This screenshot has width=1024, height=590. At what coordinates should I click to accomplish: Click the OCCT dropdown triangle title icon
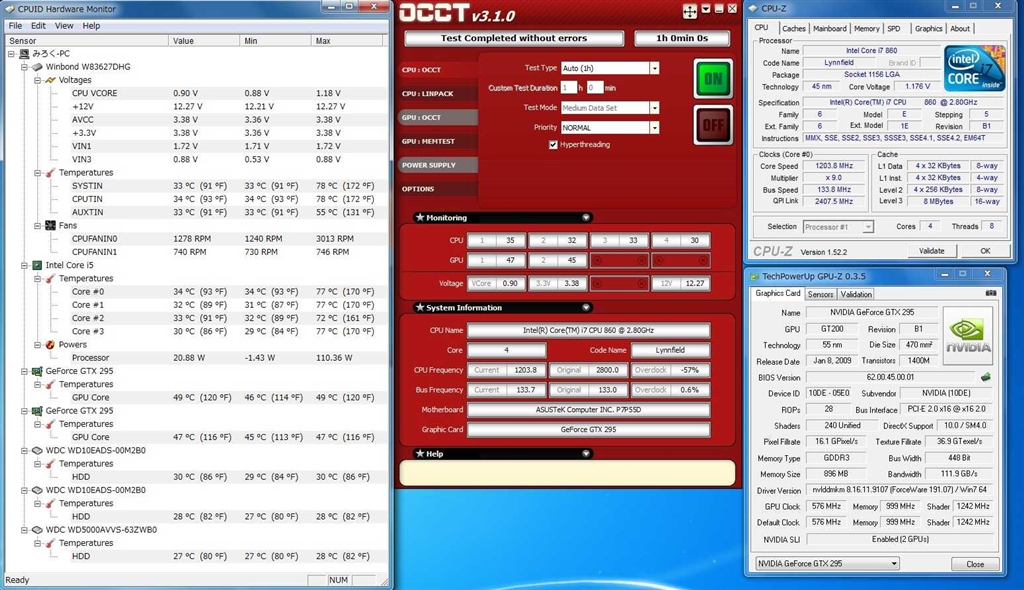(705, 9)
